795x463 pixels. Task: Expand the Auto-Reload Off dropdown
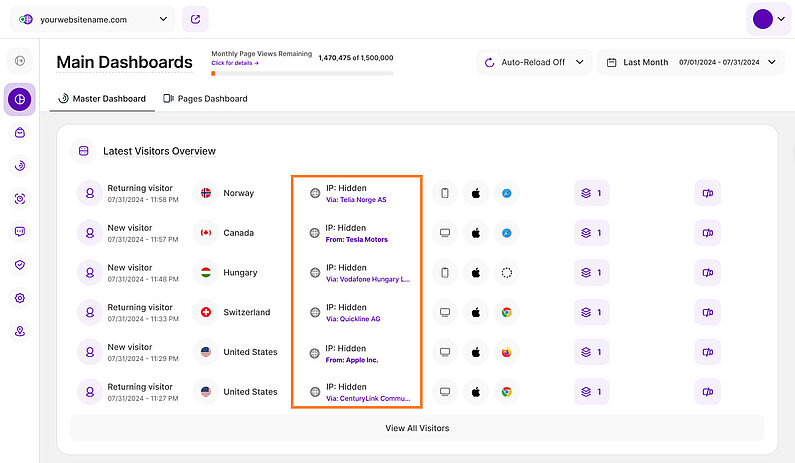click(534, 62)
